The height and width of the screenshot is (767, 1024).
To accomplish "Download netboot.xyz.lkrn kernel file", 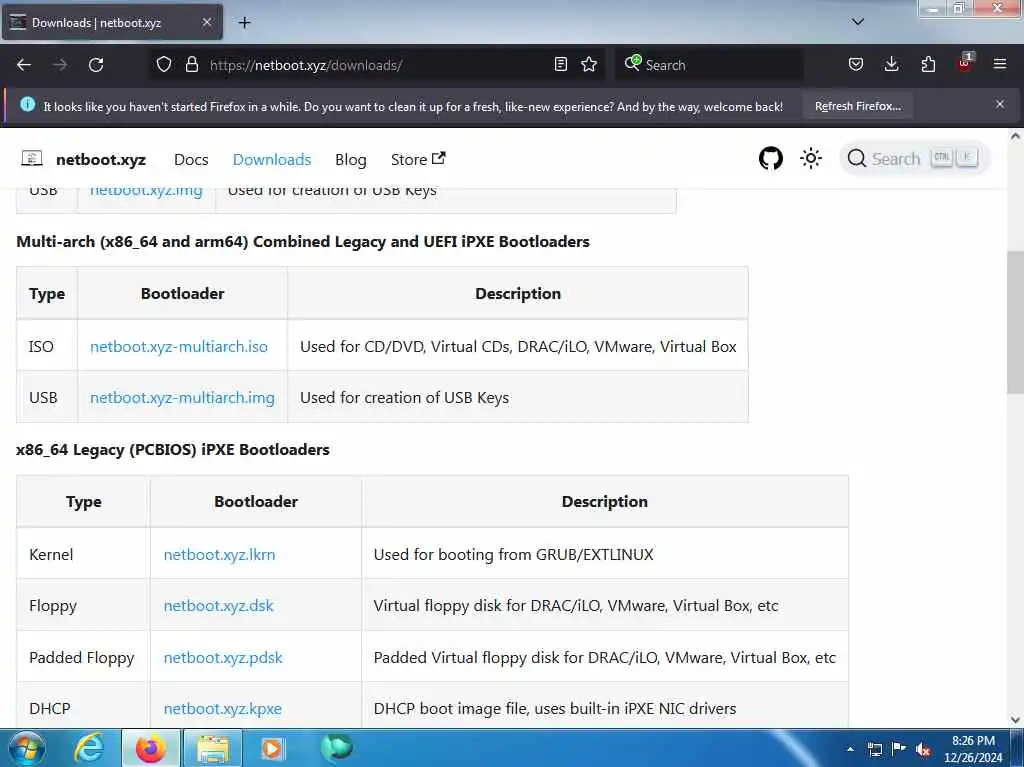I will [219, 554].
